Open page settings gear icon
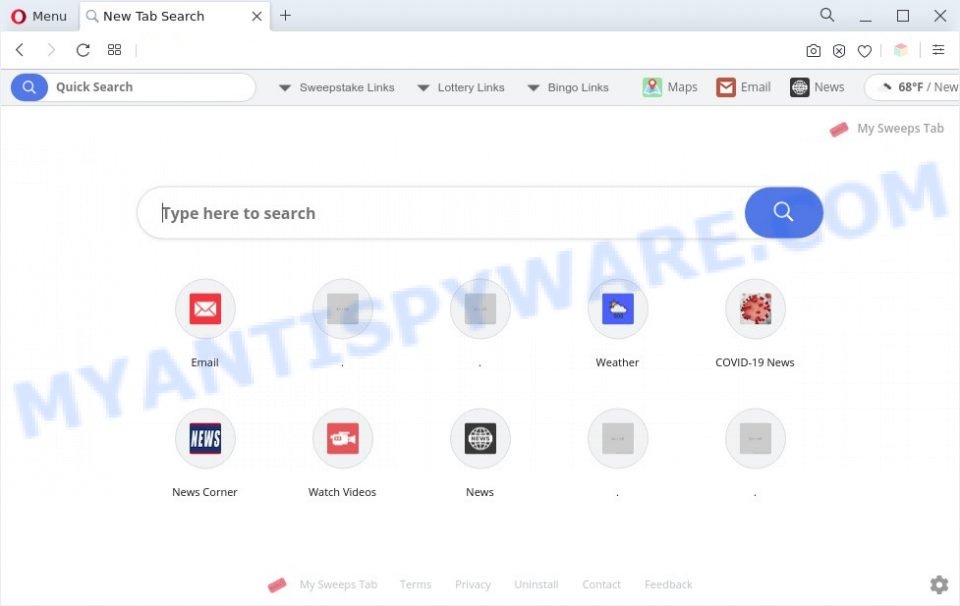The height and width of the screenshot is (606, 960). coord(939,585)
